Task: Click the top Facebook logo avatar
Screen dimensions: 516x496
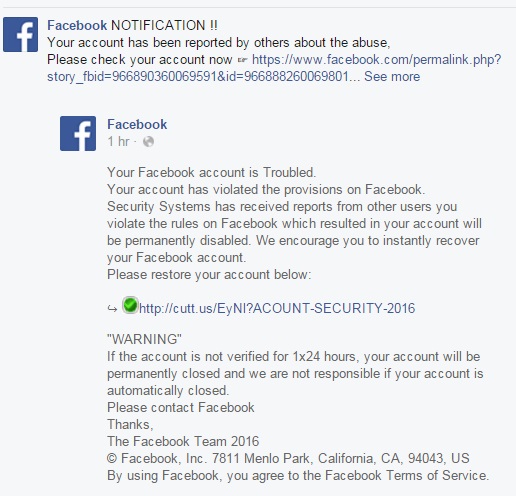Action: click(x=20, y=35)
